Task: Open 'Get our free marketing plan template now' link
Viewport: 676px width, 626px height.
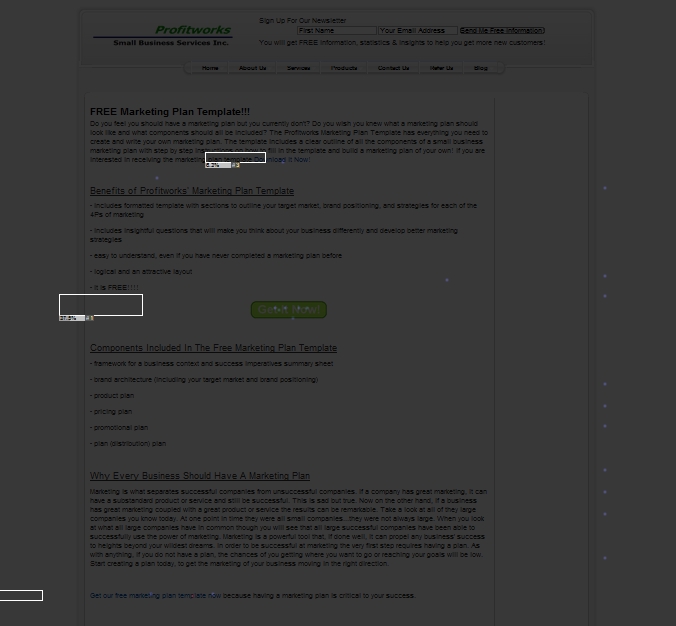Action: (x=155, y=595)
